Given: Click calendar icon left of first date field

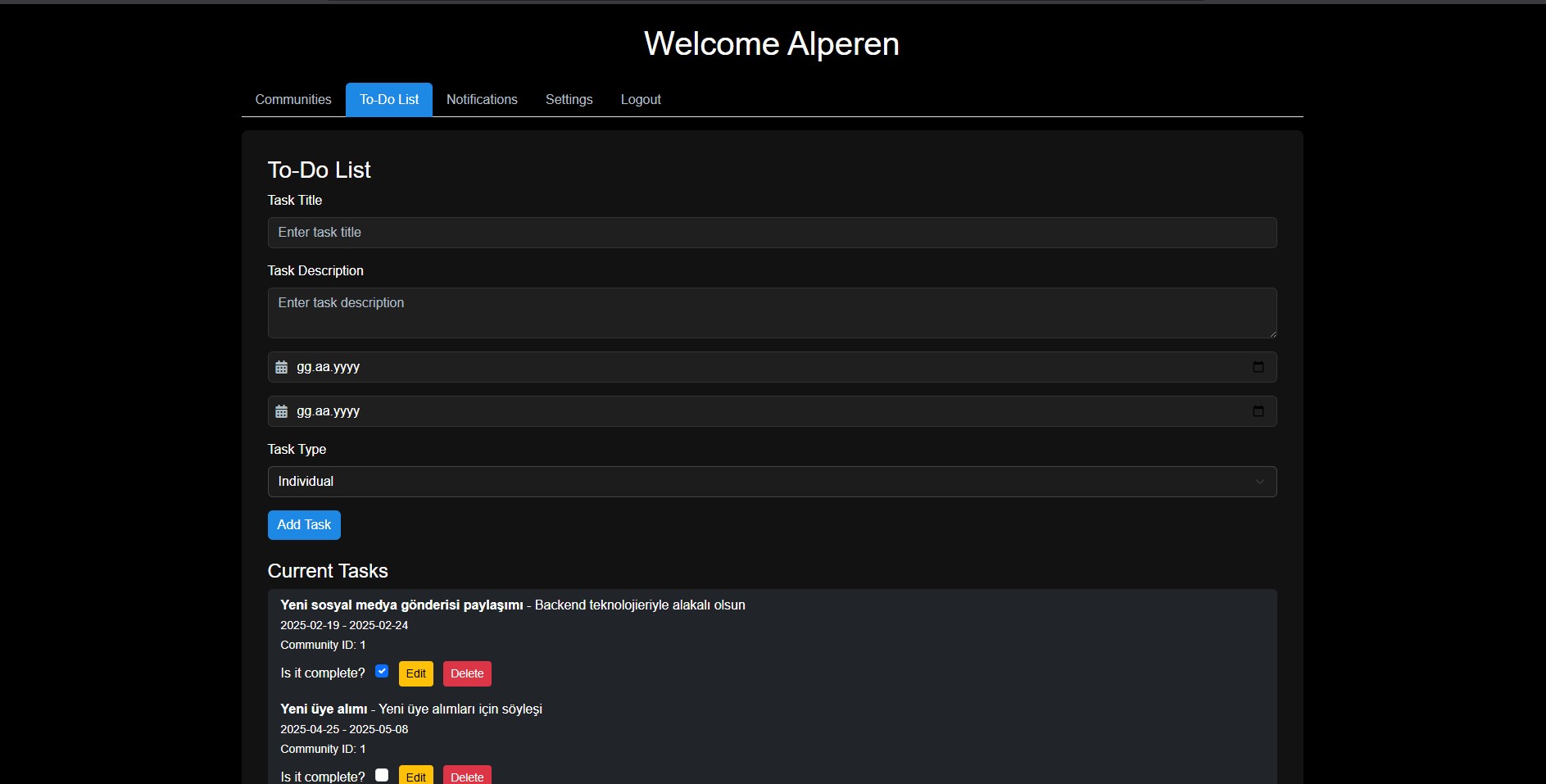Looking at the screenshot, I should coord(281,367).
